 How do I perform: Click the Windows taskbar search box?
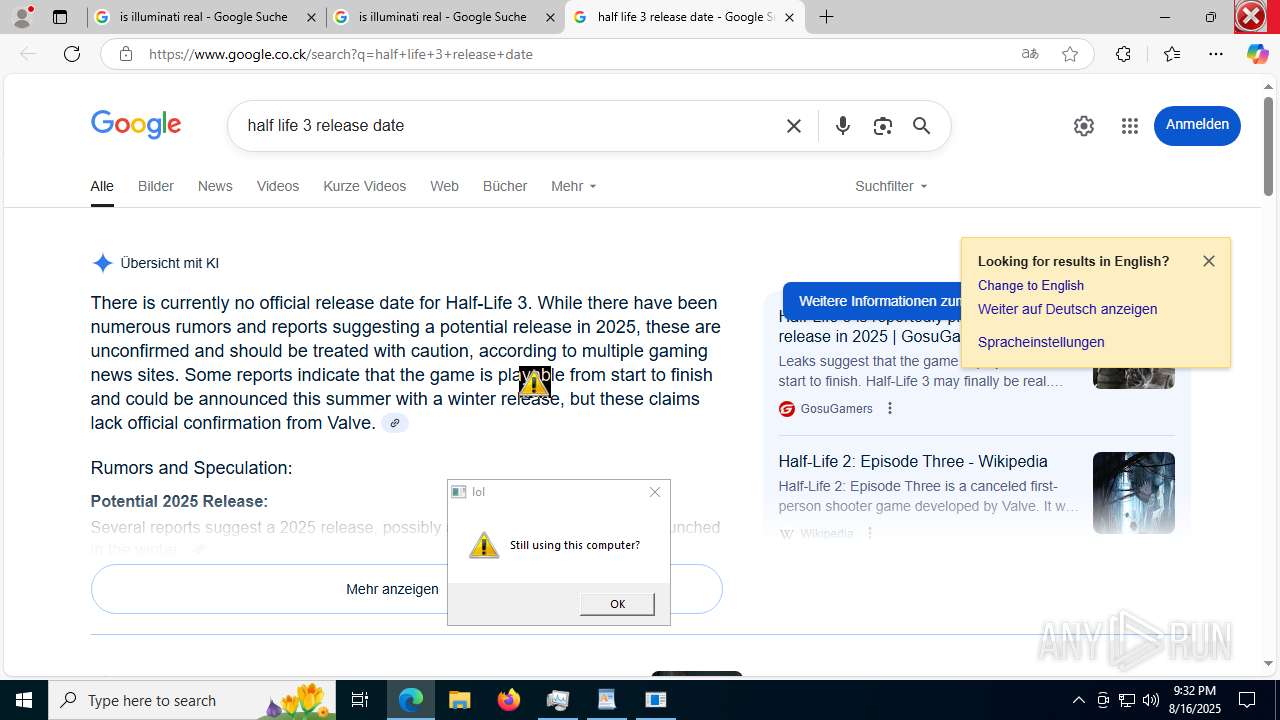point(192,700)
